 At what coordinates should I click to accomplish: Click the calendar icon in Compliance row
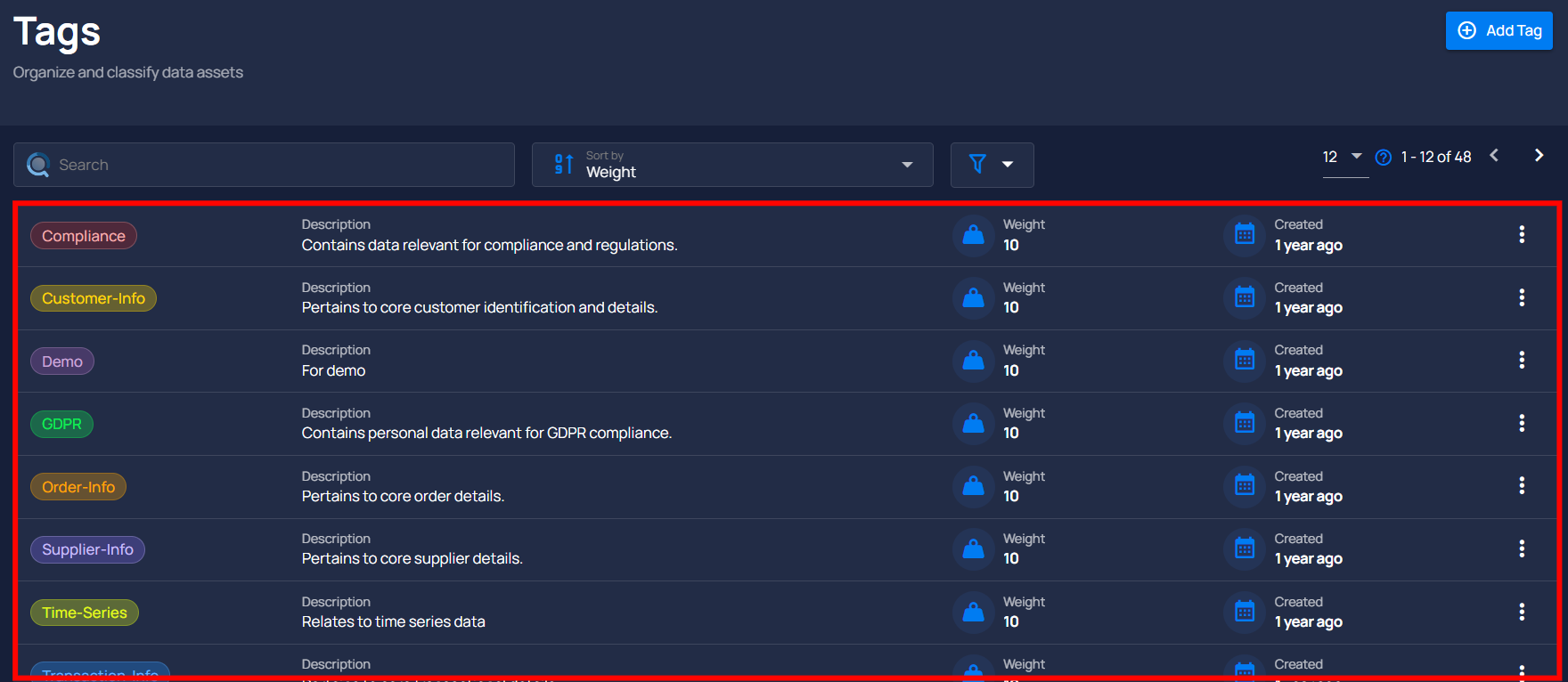coord(1245,235)
